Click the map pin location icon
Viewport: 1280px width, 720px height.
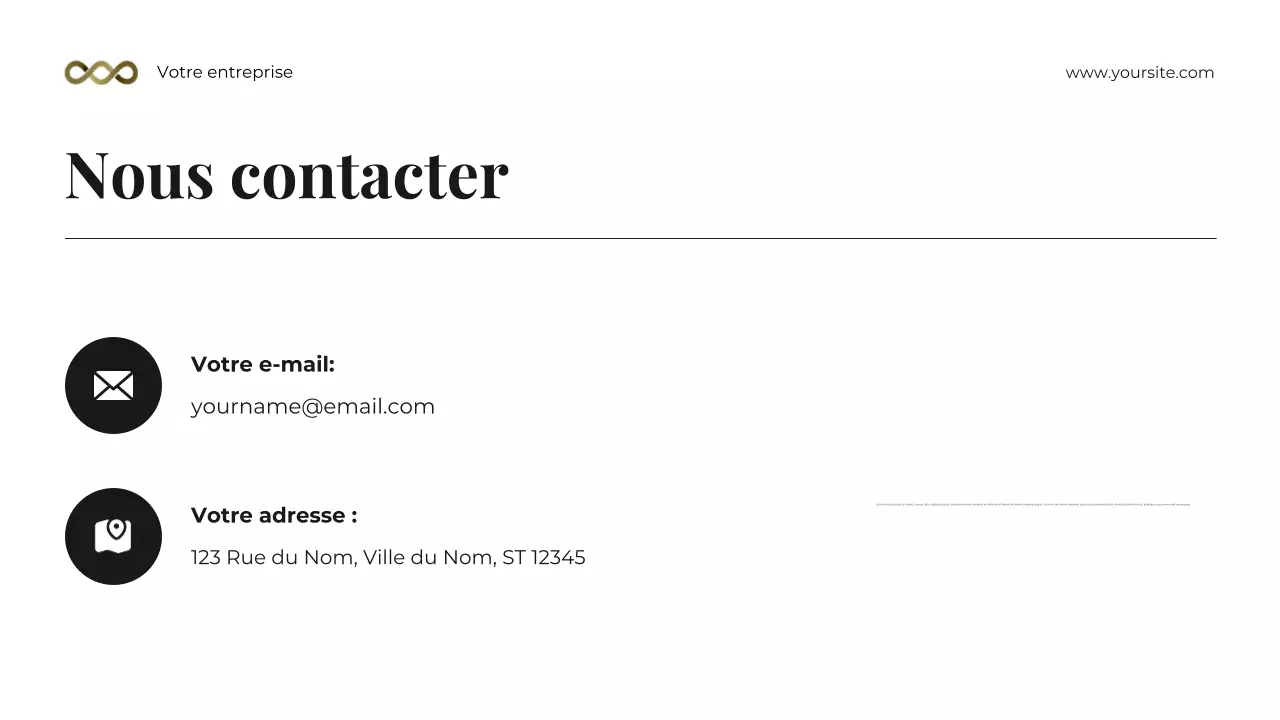(113, 536)
